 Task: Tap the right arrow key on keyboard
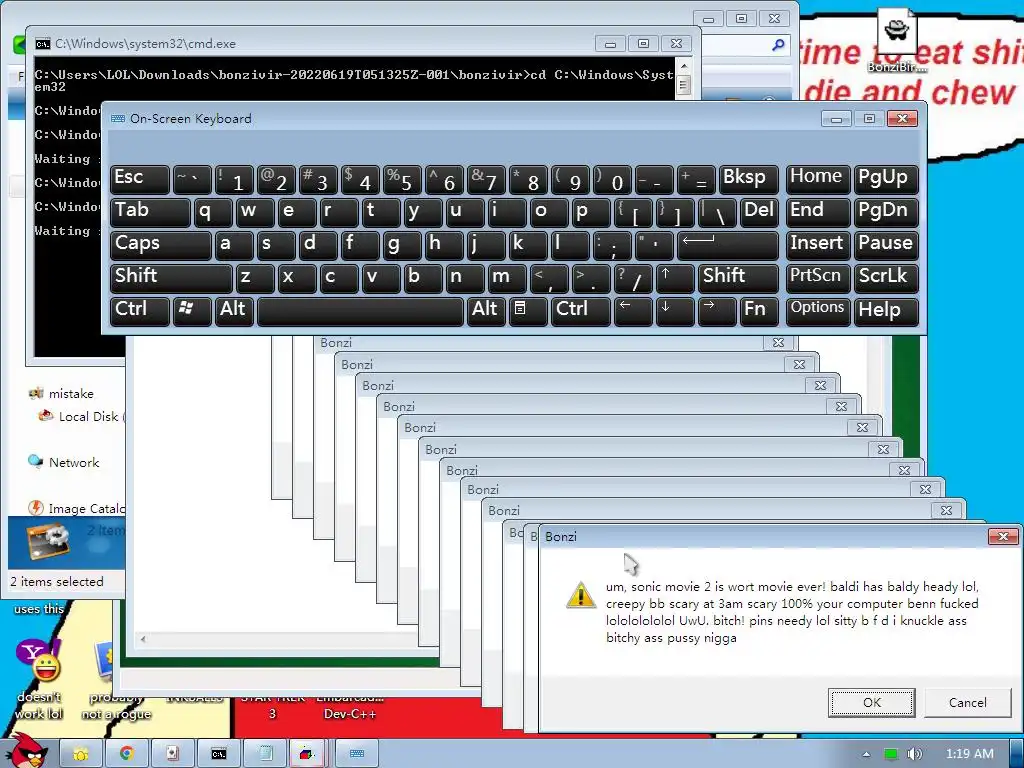(x=716, y=310)
